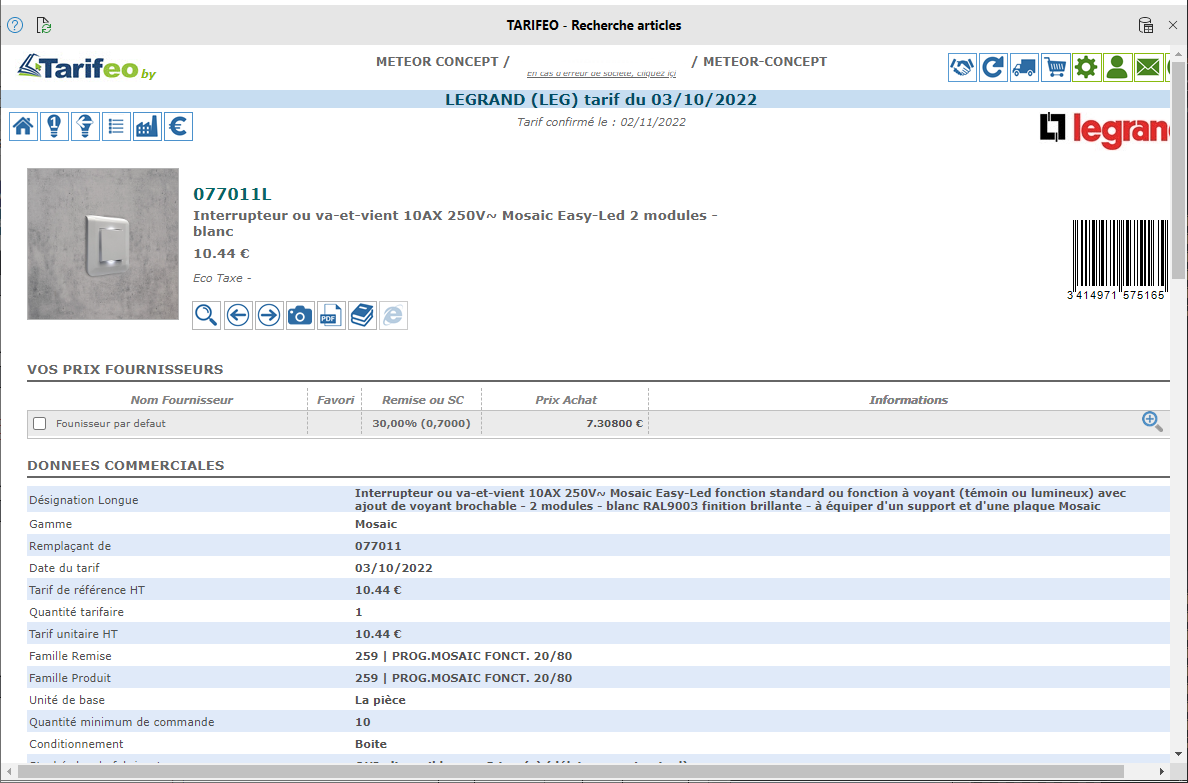The image size is (1188, 783).
Task: Click the camera photo icon
Action: [300, 315]
